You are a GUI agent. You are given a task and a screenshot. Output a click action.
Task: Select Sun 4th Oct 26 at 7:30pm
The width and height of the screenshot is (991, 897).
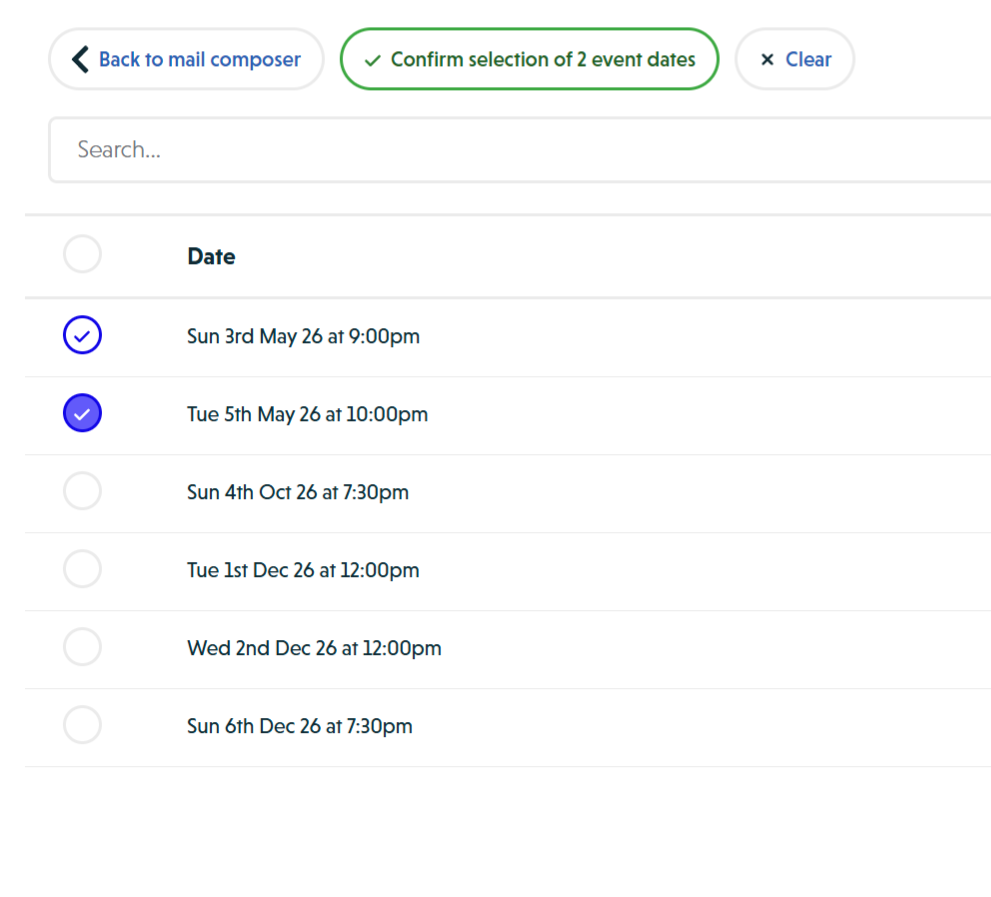(x=82, y=490)
